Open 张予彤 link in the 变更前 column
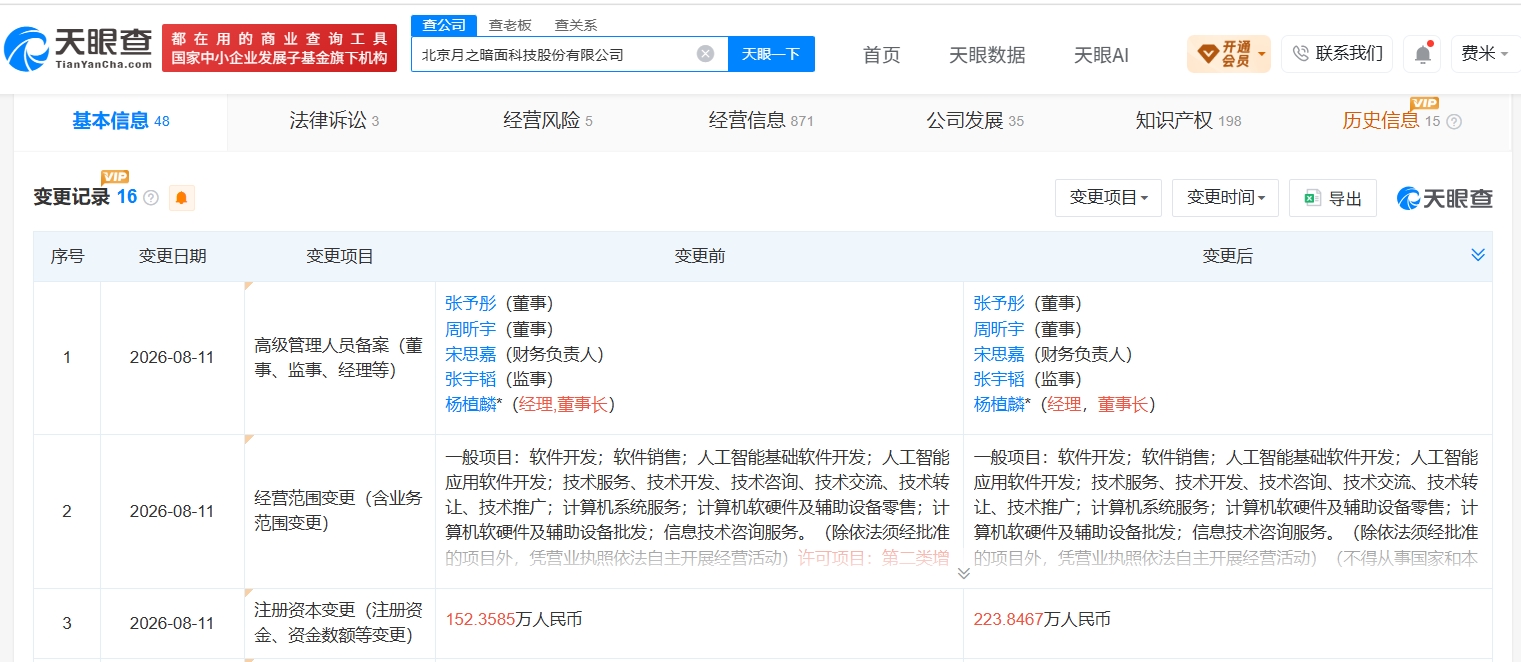Viewport: 1521px width, 662px height. [471, 303]
